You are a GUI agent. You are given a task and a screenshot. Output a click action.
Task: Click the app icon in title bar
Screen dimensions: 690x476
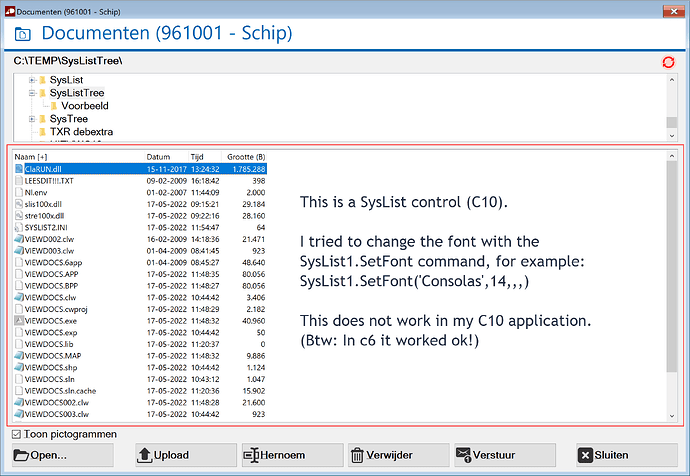[10, 11]
